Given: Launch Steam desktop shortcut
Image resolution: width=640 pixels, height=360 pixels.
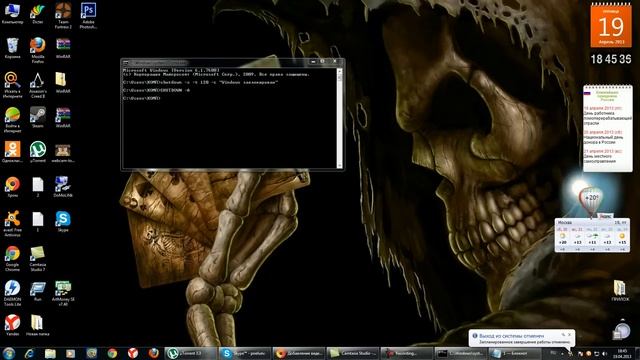Looking at the screenshot, I should [x=38, y=117].
